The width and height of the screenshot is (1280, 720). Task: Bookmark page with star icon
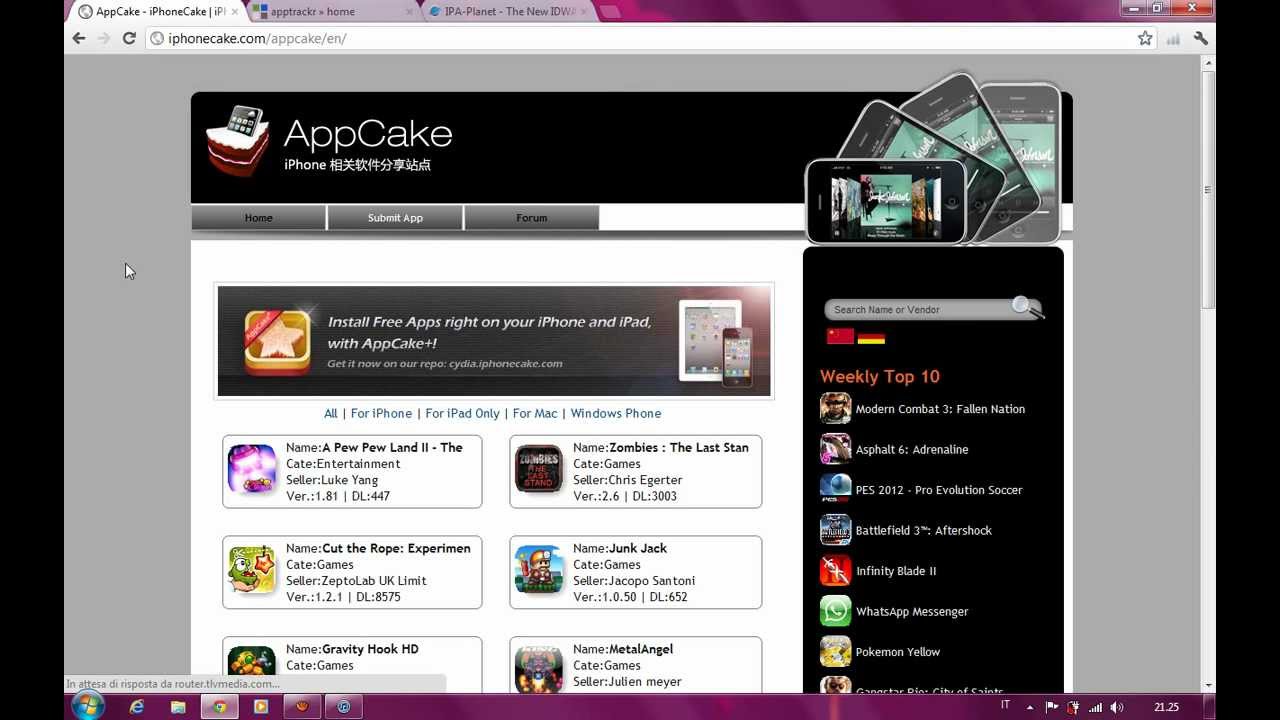tap(1145, 38)
